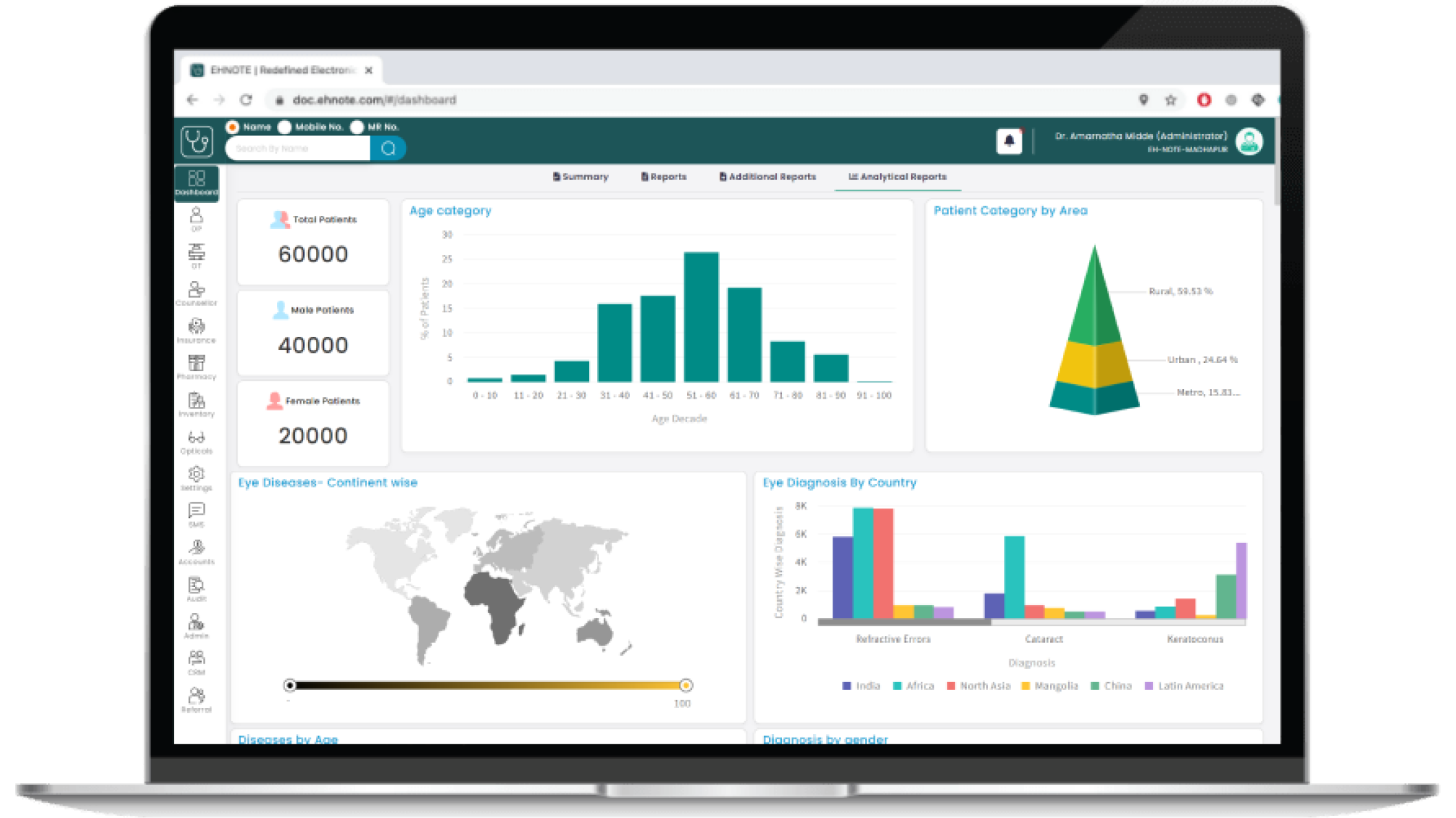The width and height of the screenshot is (1456, 818).
Task: Open the Audit module
Action: coord(197,589)
